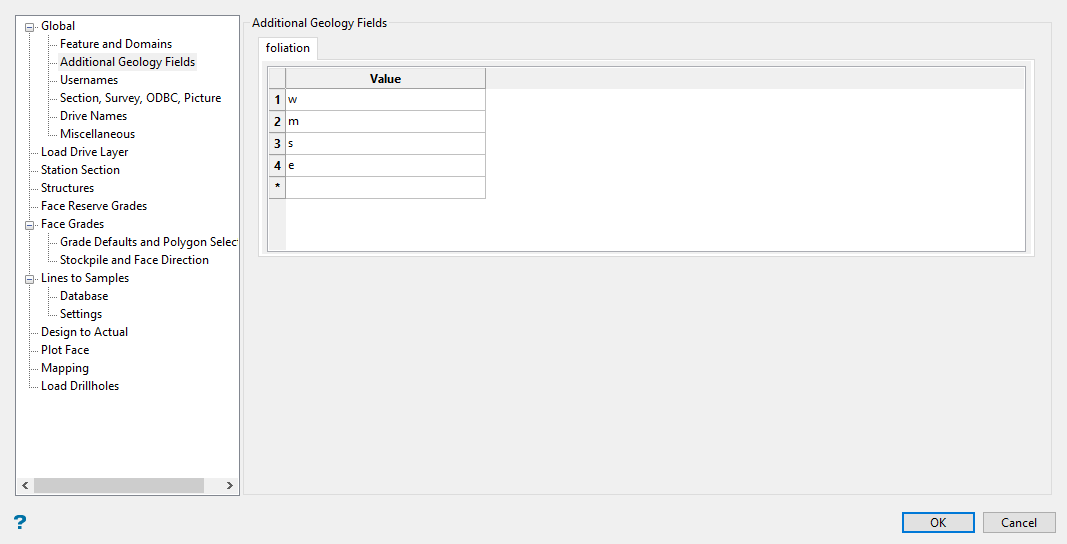The width and height of the screenshot is (1067, 544).
Task: Click the empty new-row Value cell
Action: [385, 188]
